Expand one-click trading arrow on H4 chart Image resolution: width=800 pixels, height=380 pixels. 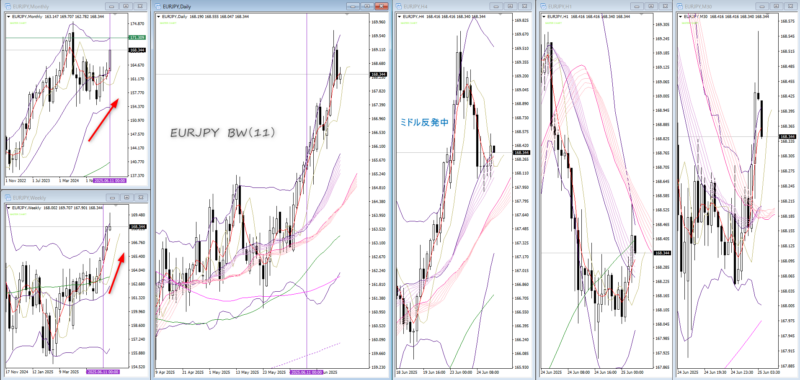pos(399,16)
